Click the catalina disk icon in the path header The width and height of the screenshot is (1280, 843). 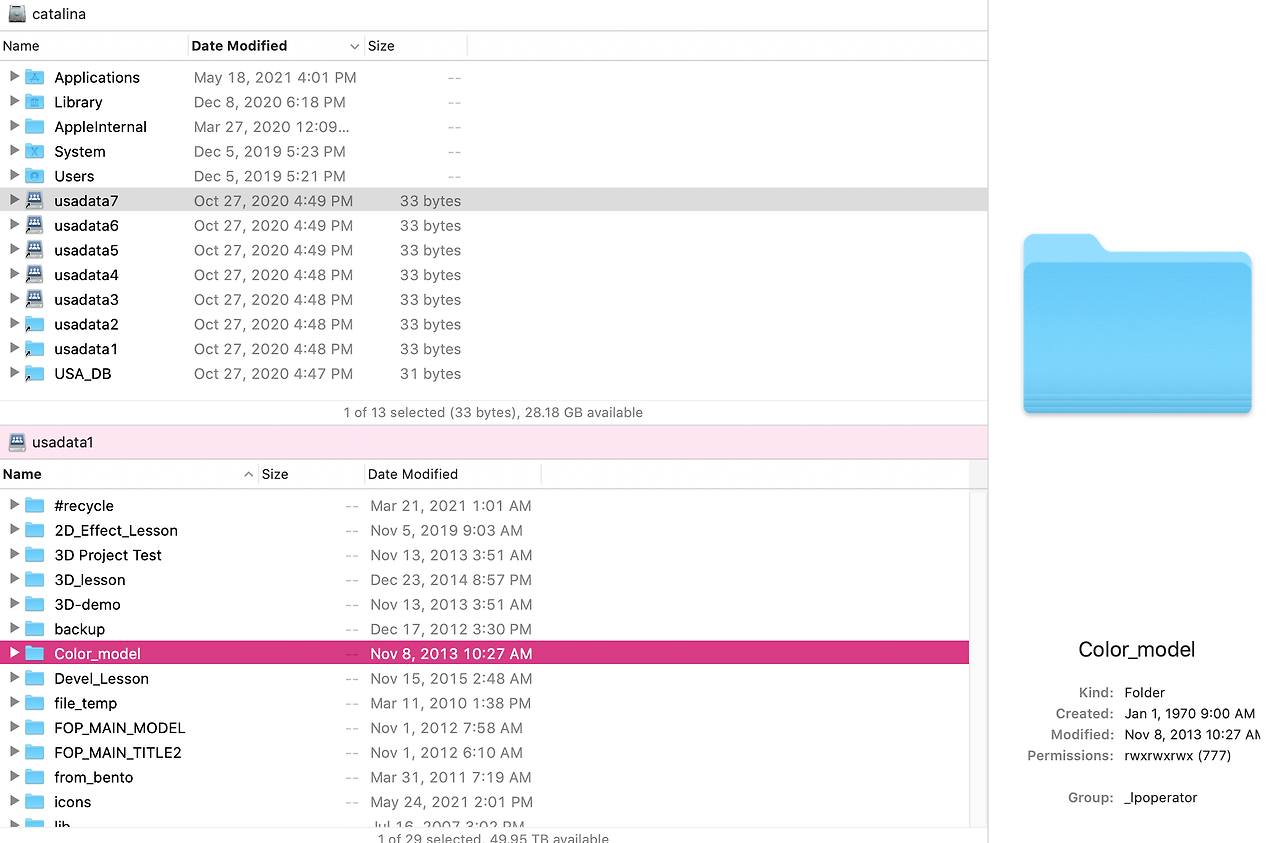point(17,14)
